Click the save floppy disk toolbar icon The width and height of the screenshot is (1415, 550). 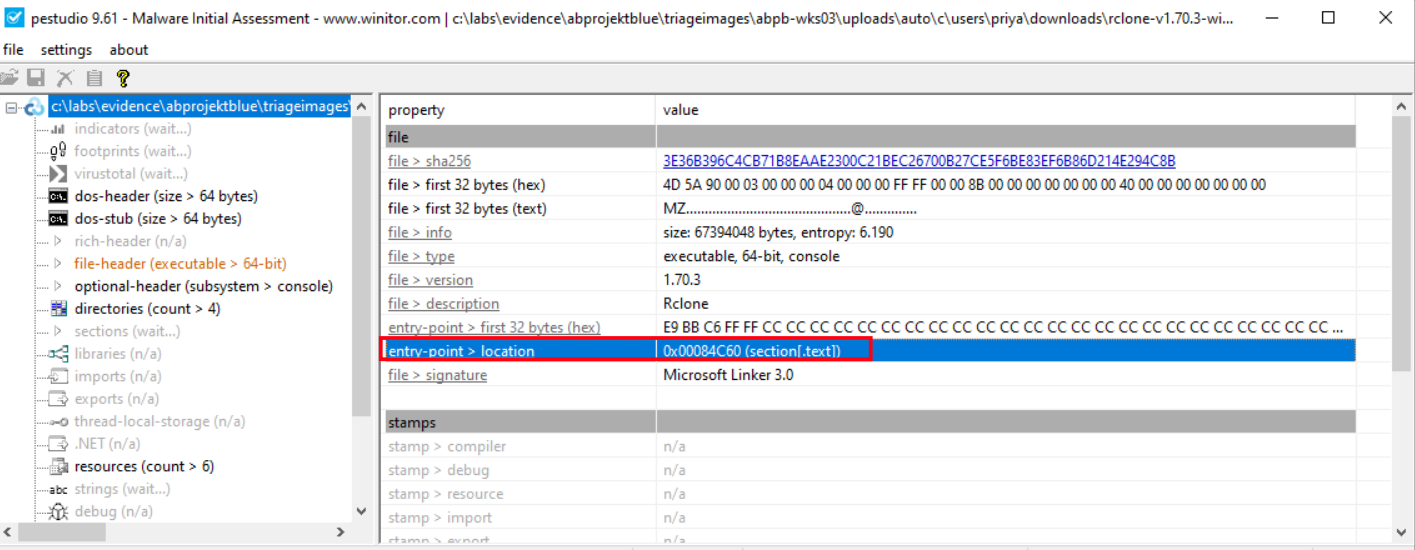coord(37,78)
